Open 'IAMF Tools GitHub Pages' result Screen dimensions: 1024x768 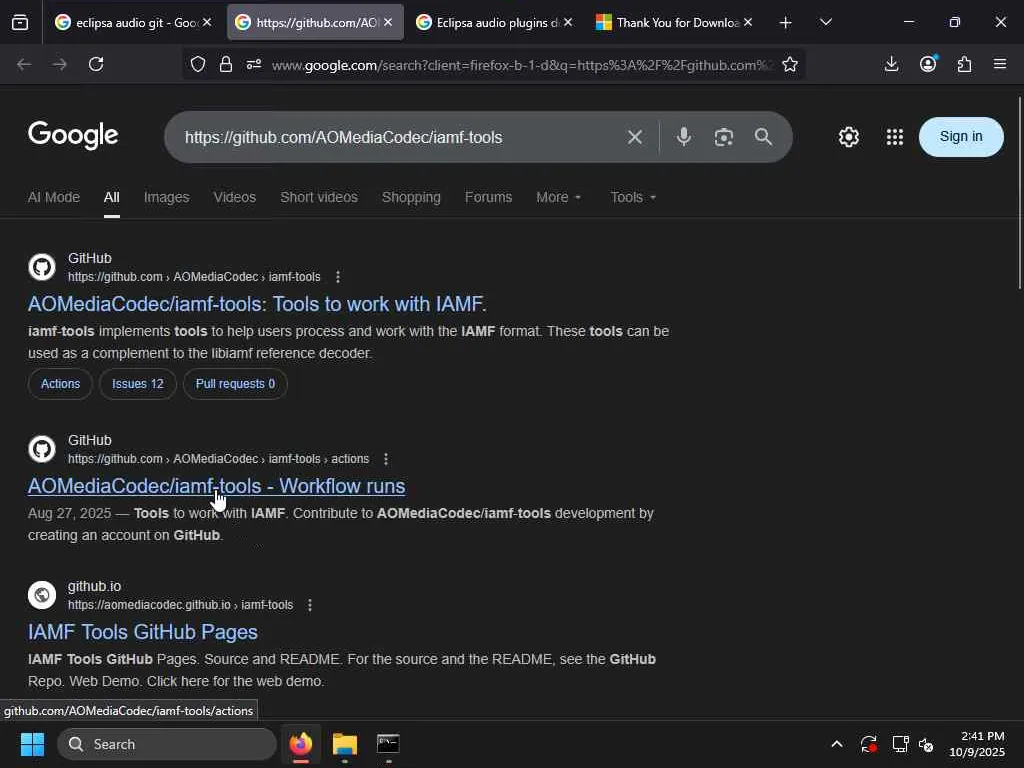click(142, 632)
